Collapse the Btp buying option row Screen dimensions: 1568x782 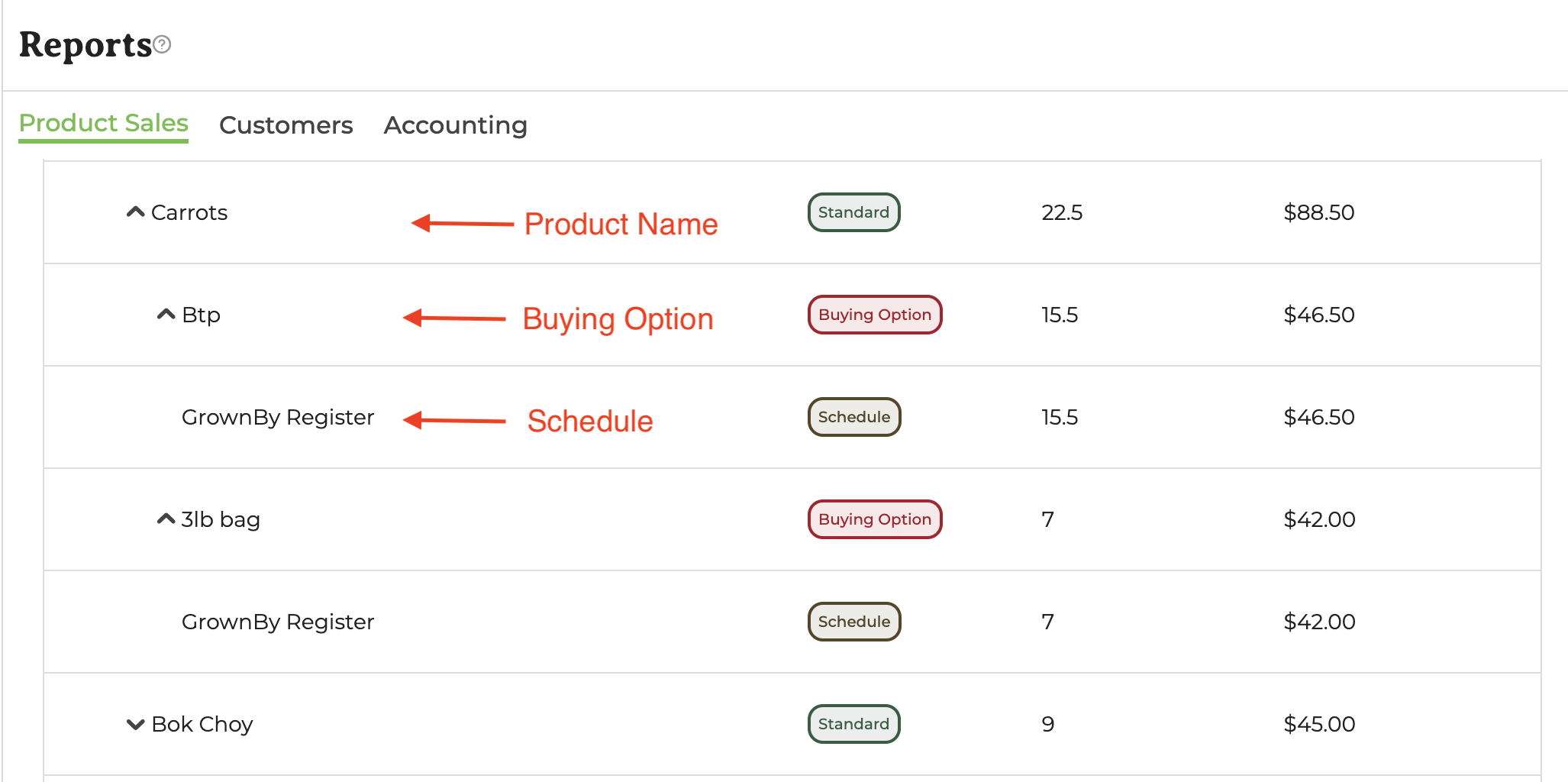166,315
